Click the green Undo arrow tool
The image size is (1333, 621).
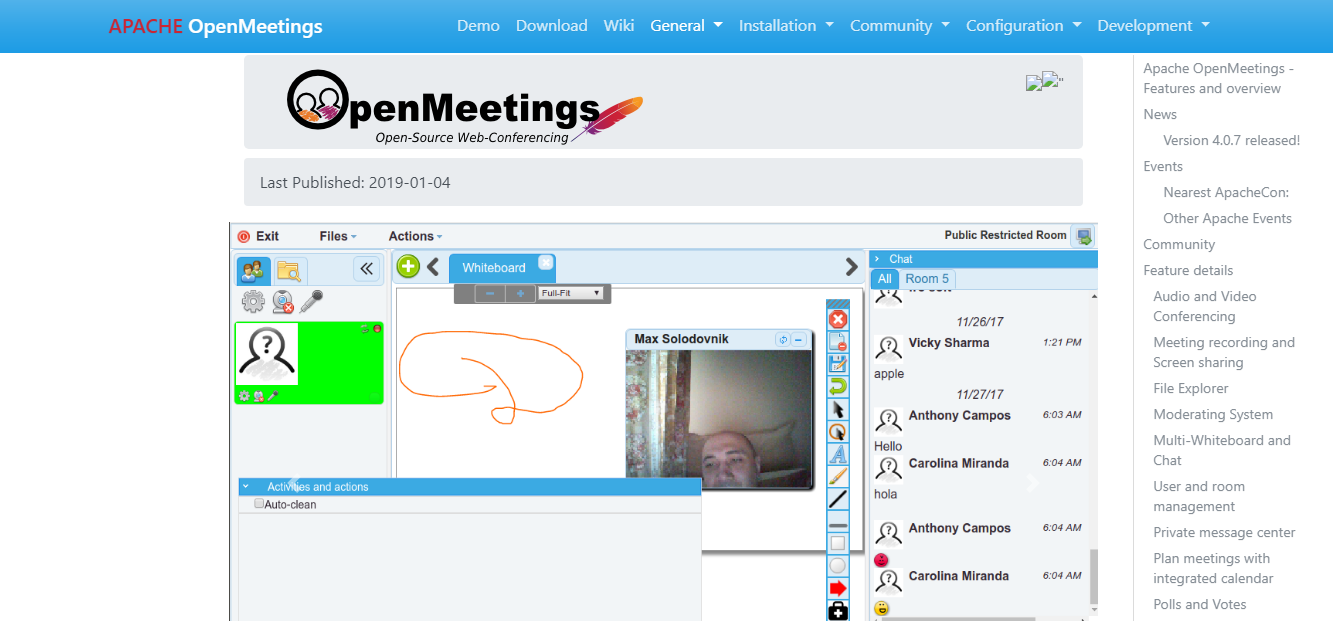coord(838,386)
